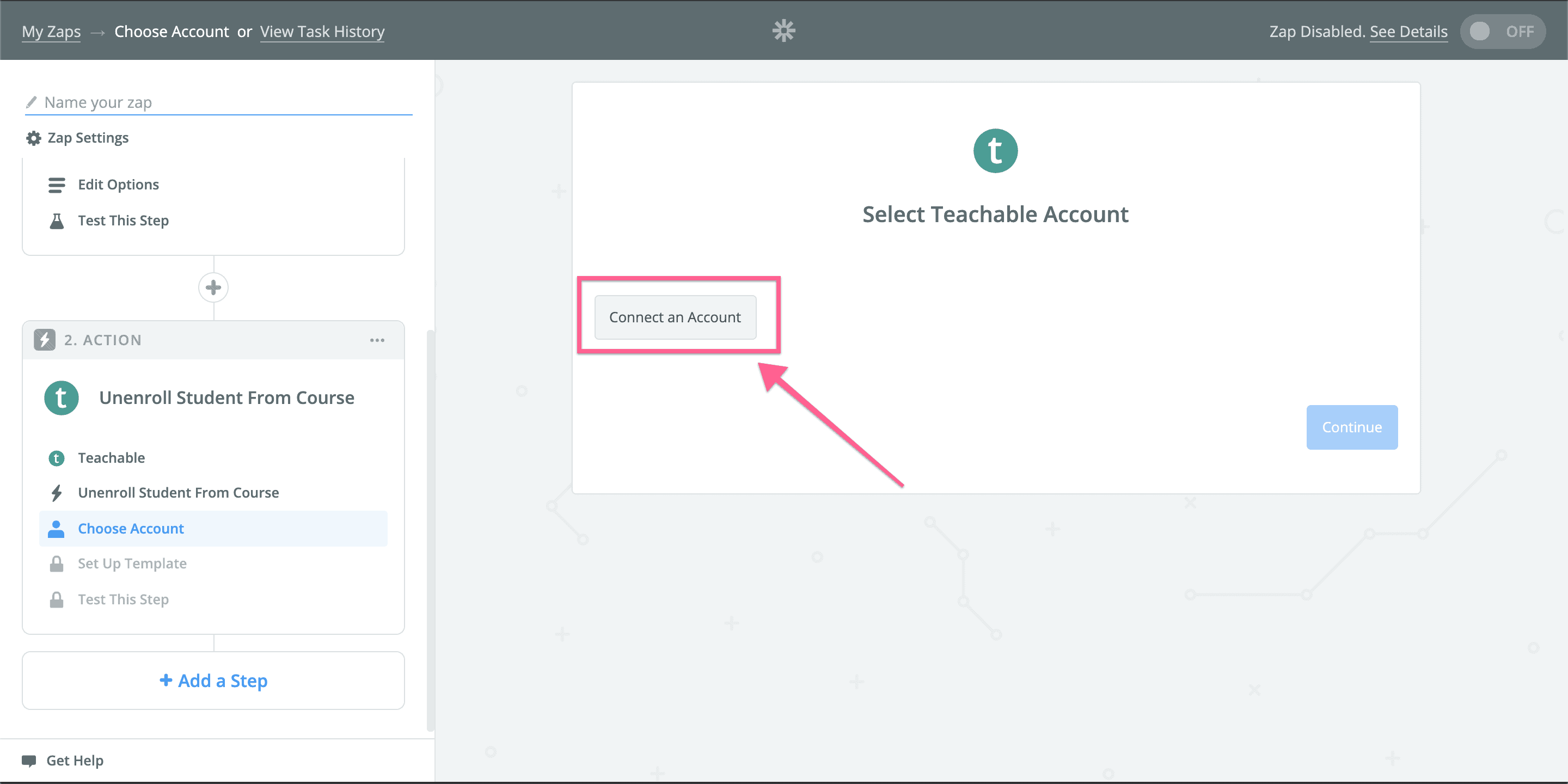
Task: Toggle the zap ON/OFF switch
Action: tap(1502, 32)
